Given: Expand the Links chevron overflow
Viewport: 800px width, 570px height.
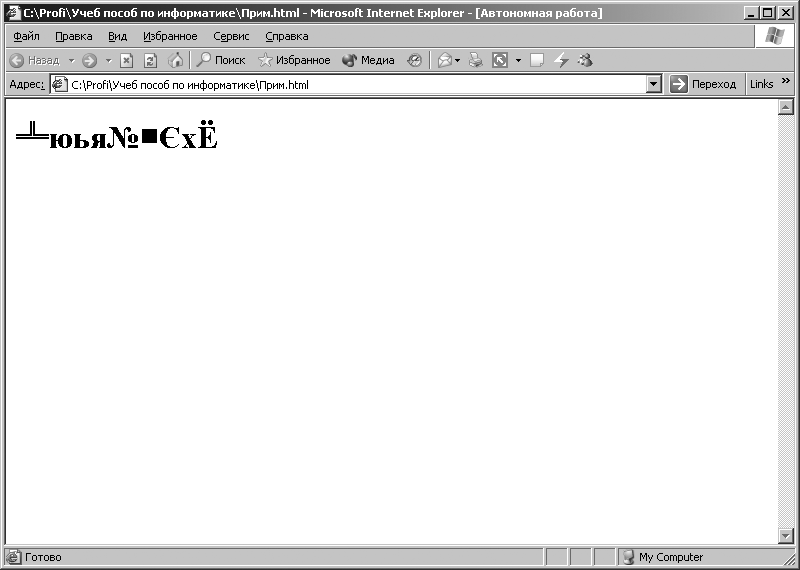Looking at the screenshot, I should point(786,81).
